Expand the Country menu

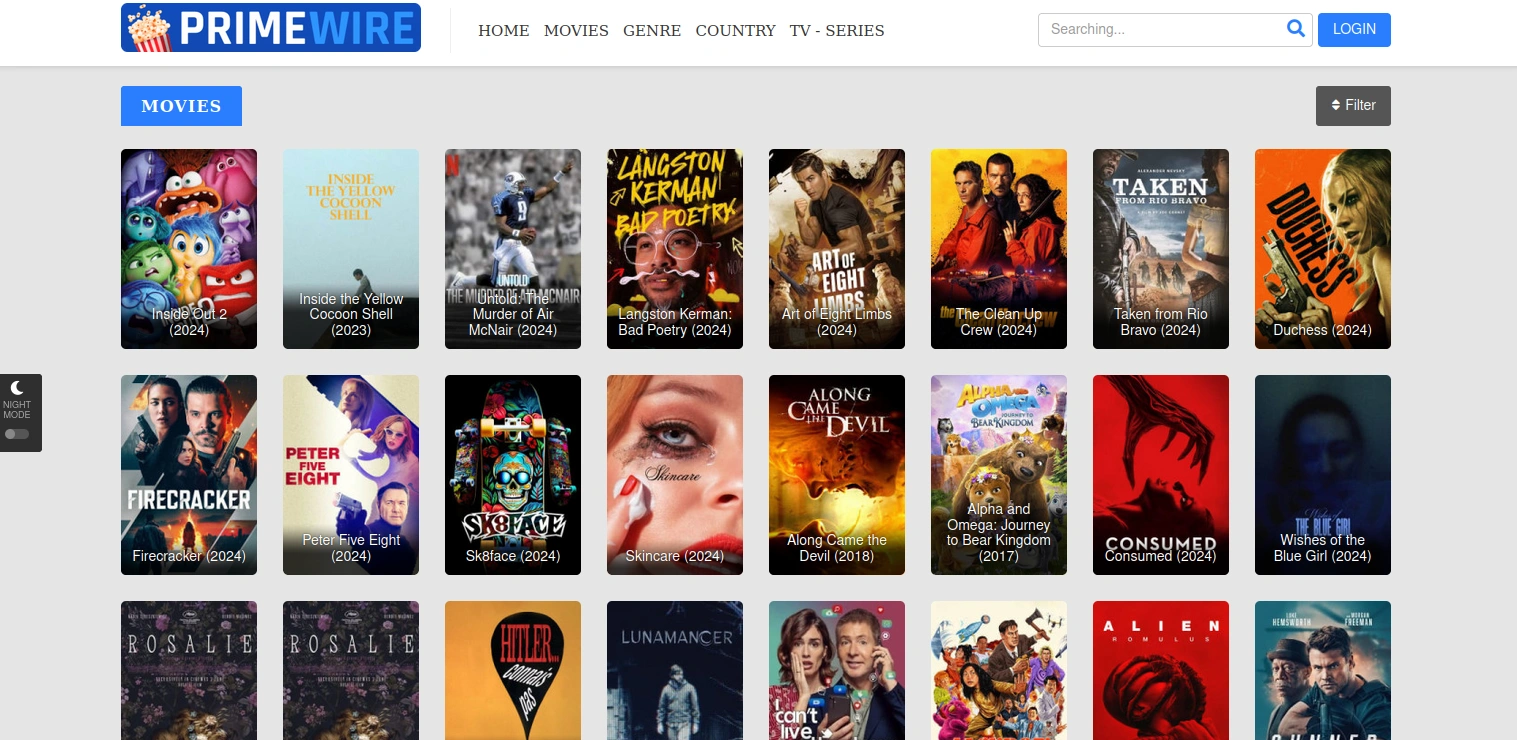[x=735, y=31]
